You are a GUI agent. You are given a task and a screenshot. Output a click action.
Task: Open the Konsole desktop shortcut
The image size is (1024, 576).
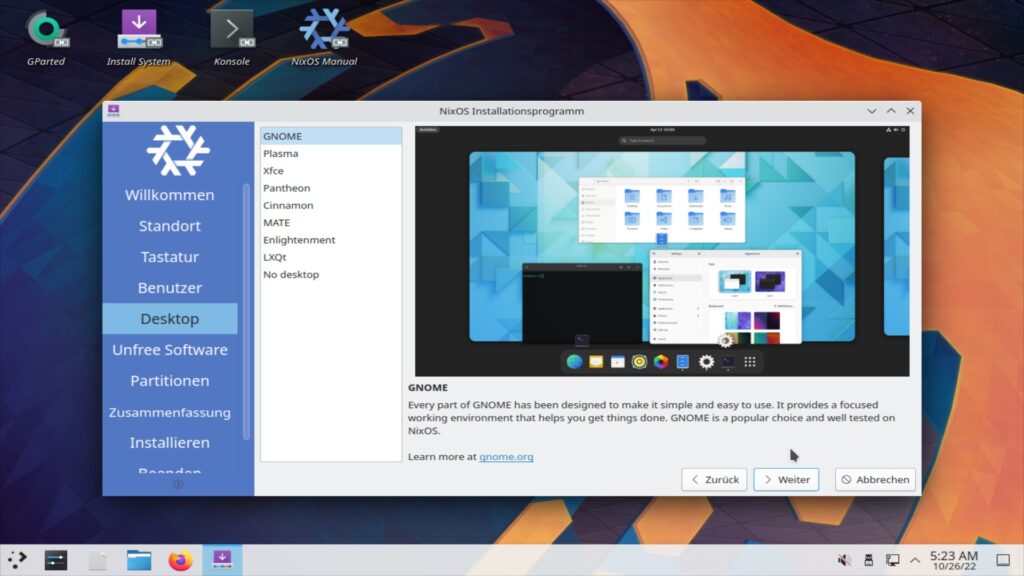point(232,38)
